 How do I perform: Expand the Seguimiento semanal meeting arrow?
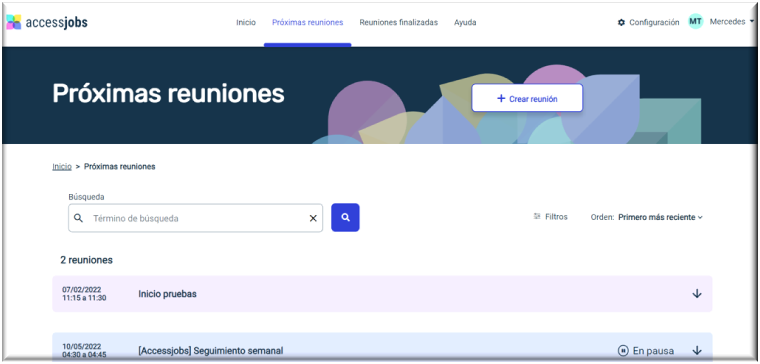[697, 350]
